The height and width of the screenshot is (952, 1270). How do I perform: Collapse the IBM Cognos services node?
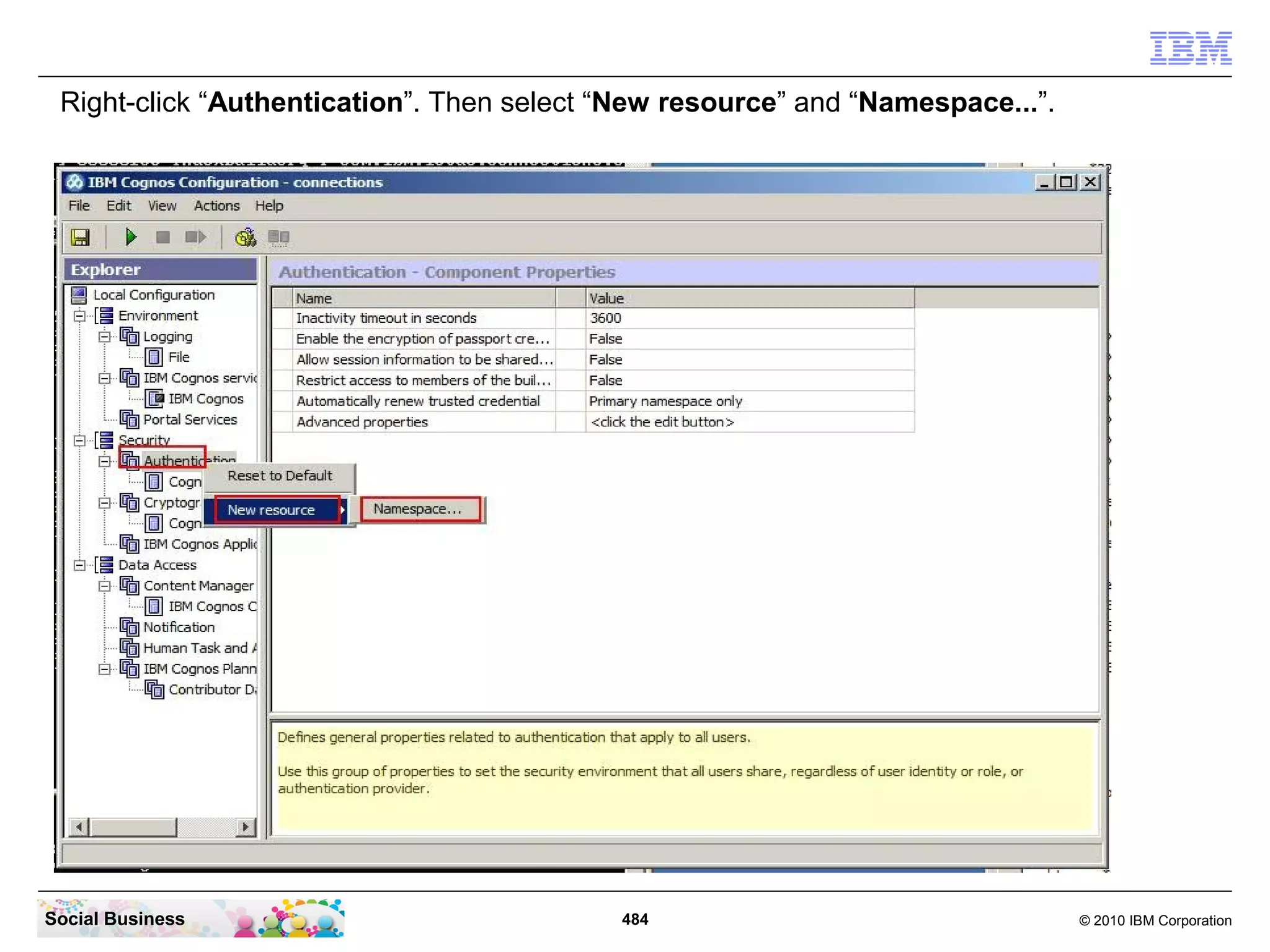[104, 378]
